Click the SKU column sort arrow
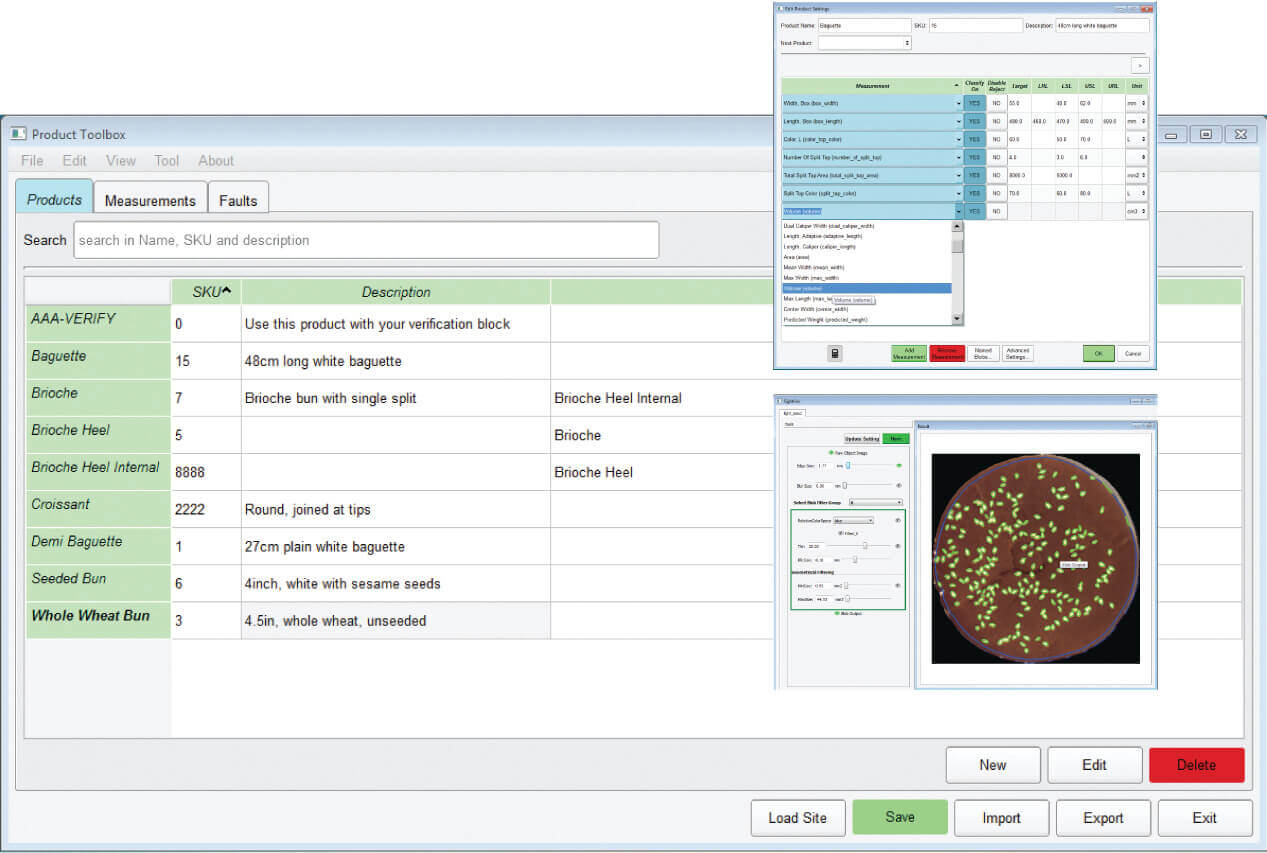 pyautogui.click(x=226, y=290)
